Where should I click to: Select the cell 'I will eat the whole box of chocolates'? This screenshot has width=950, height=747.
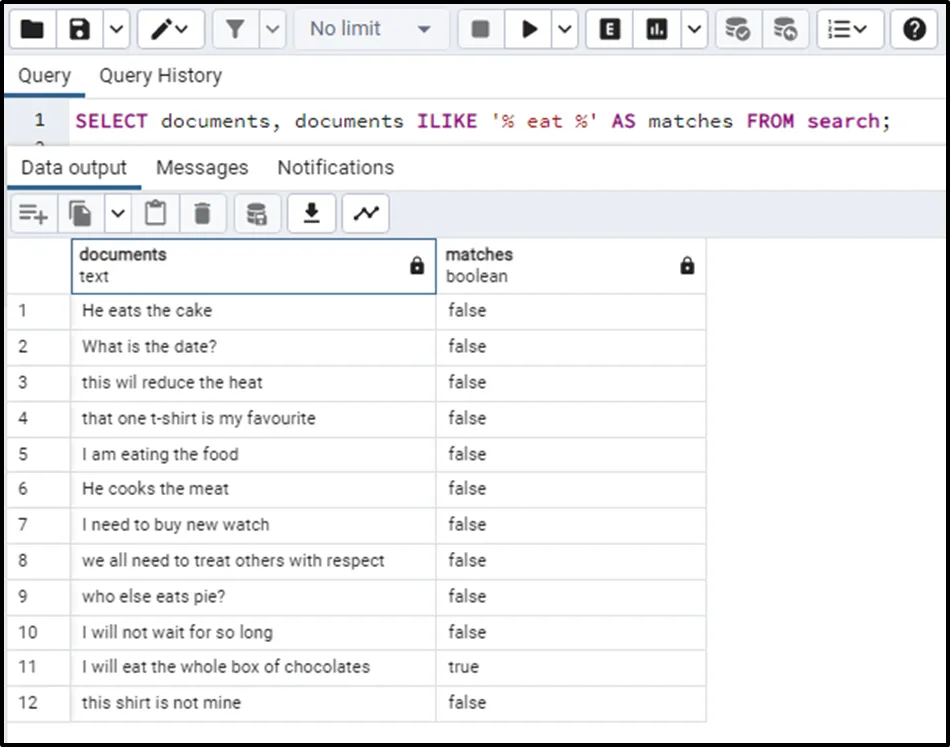pyautogui.click(x=226, y=667)
